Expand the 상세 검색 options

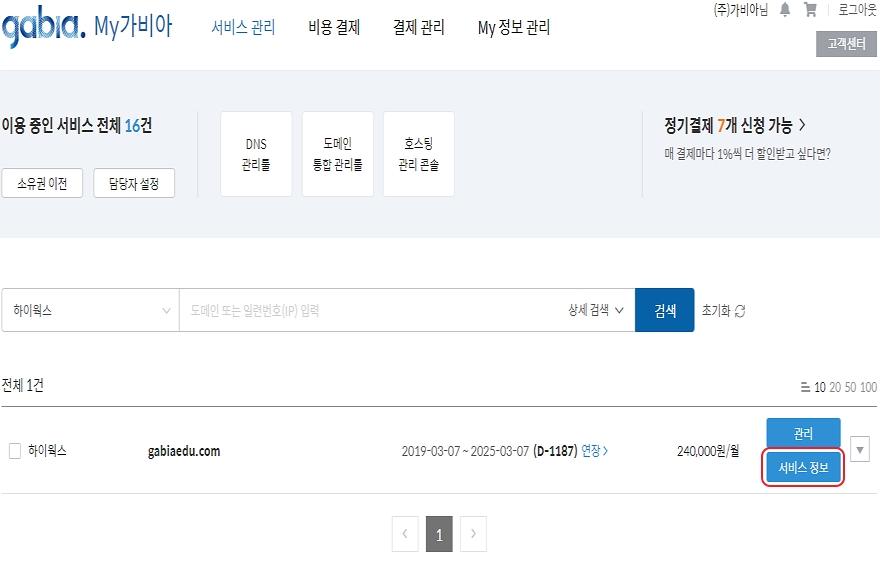coord(596,311)
